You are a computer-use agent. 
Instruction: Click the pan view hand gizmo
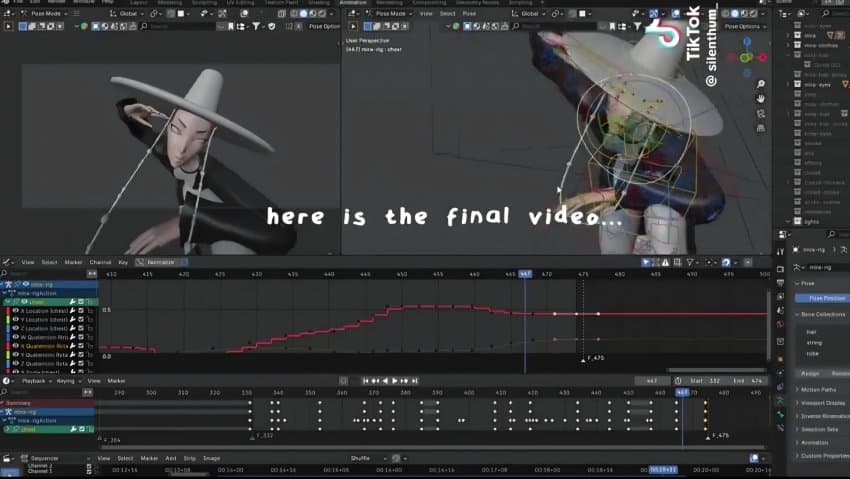coord(761,98)
